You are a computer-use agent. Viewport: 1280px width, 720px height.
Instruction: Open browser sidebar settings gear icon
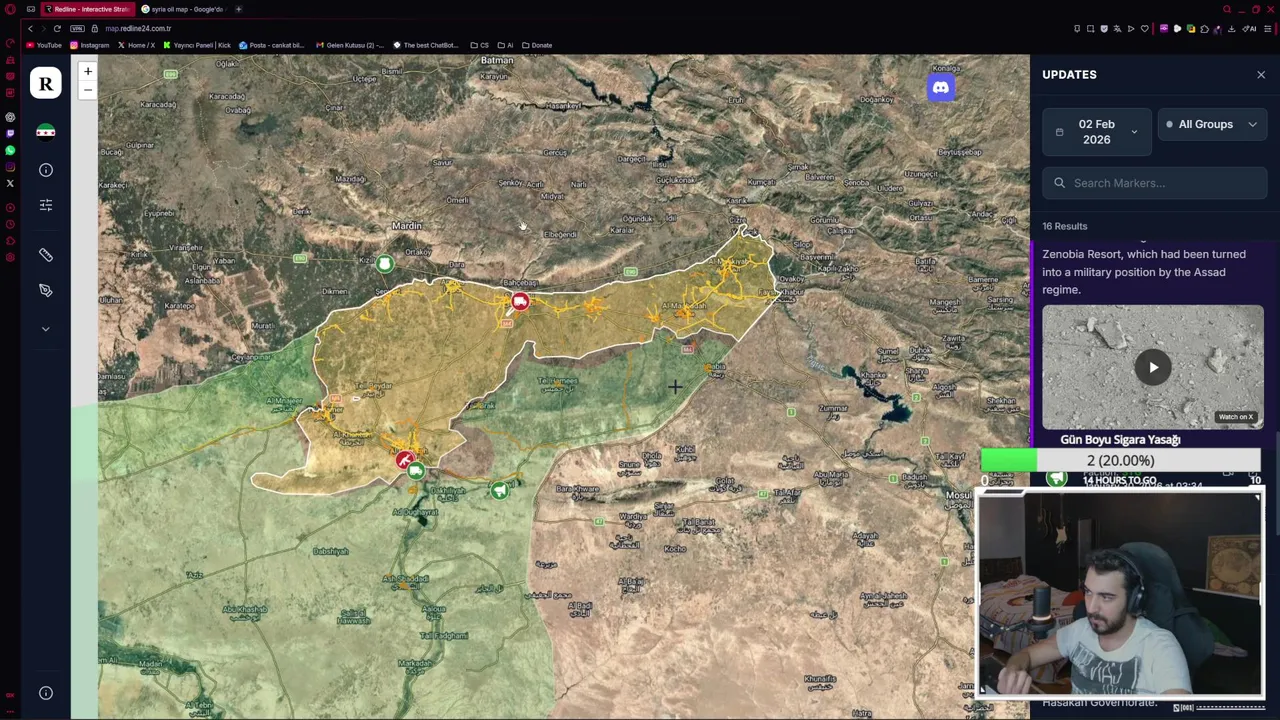pyautogui.click(x=10, y=257)
